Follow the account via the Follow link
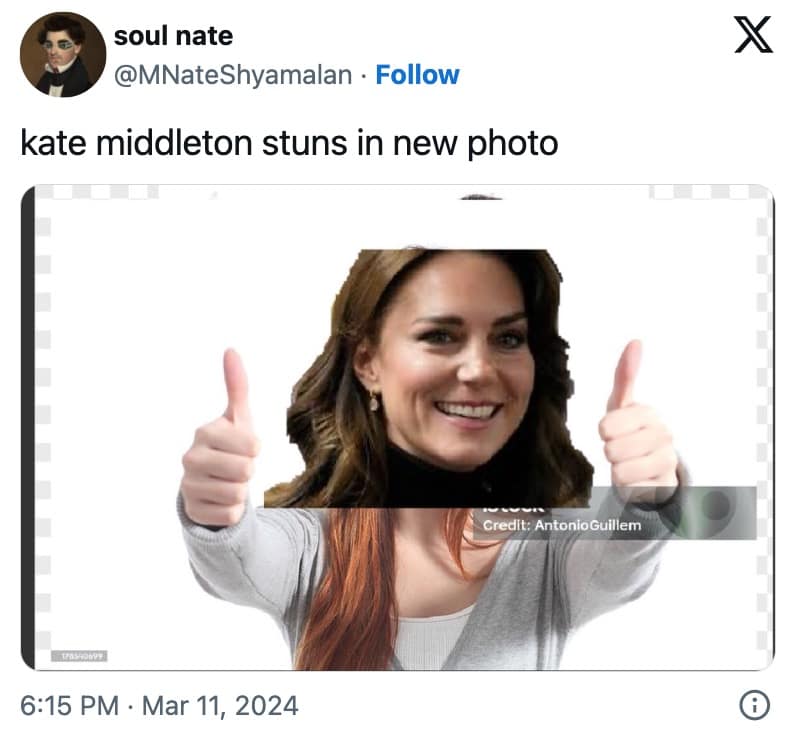This screenshot has width=800, height=738. click(417, 74)
